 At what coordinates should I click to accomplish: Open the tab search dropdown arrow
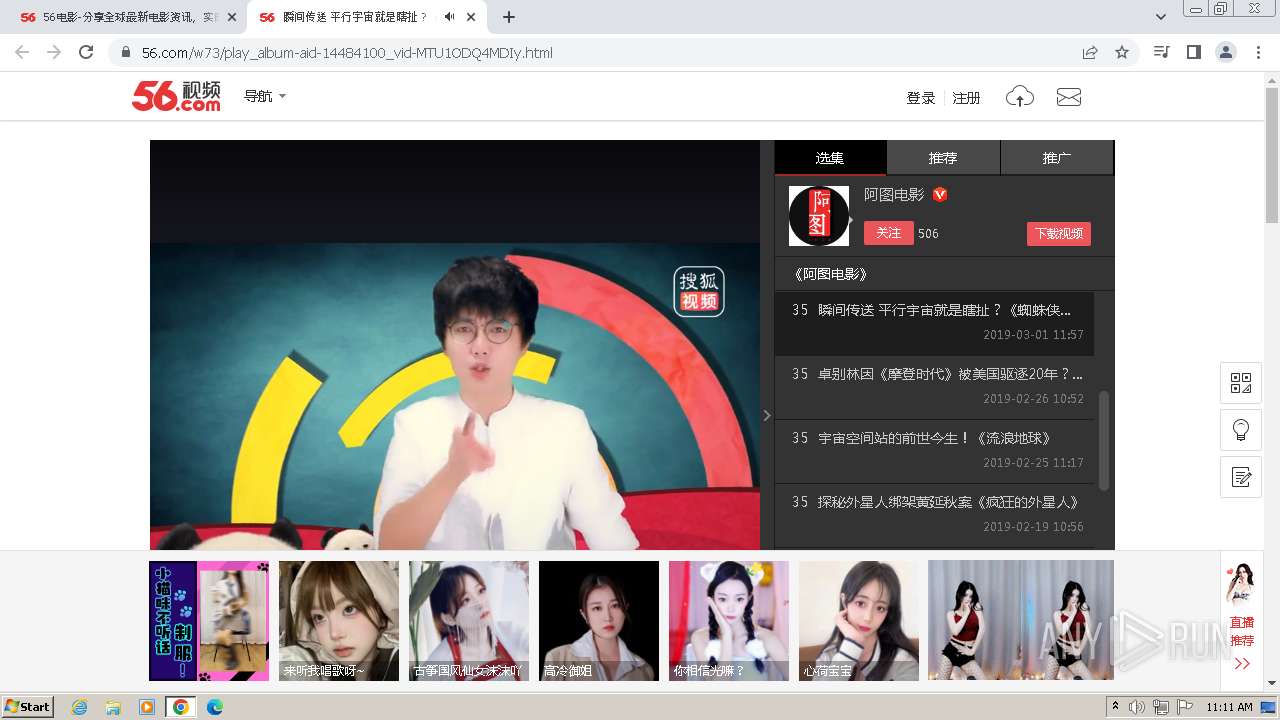[x=1161, y=17]
